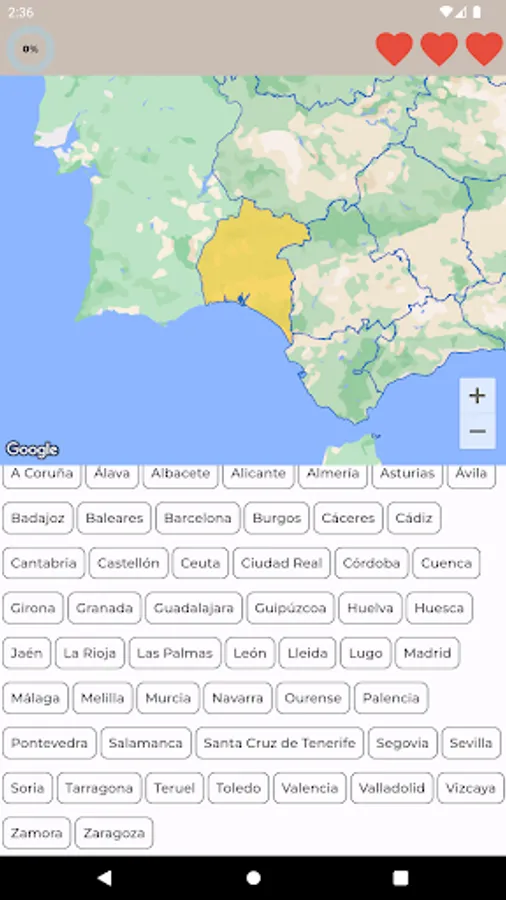Choose Vizcaya
This screenshot has width=506, height=900.
tap(470, 788)
